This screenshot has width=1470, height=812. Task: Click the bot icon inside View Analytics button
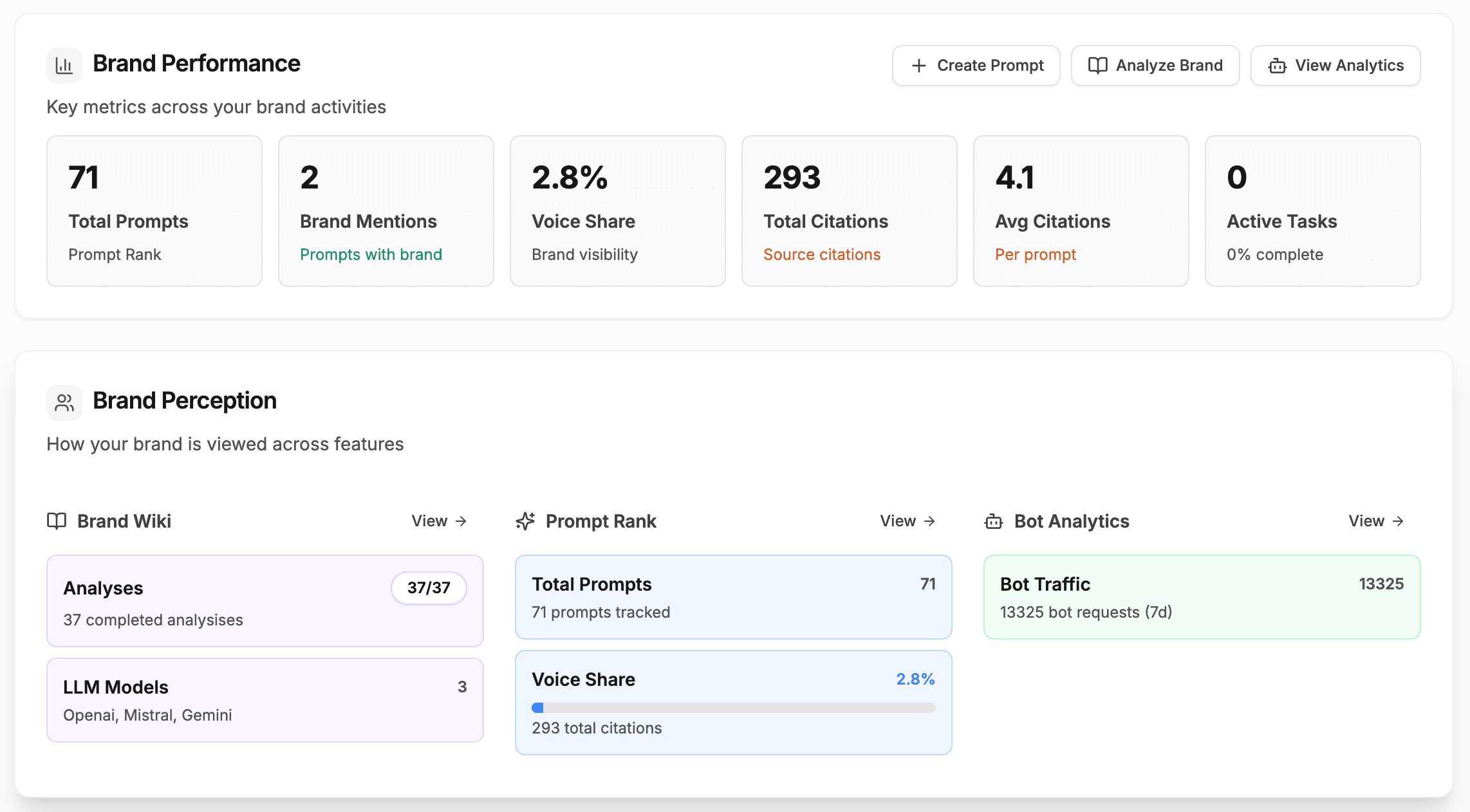pos(1278,65)
